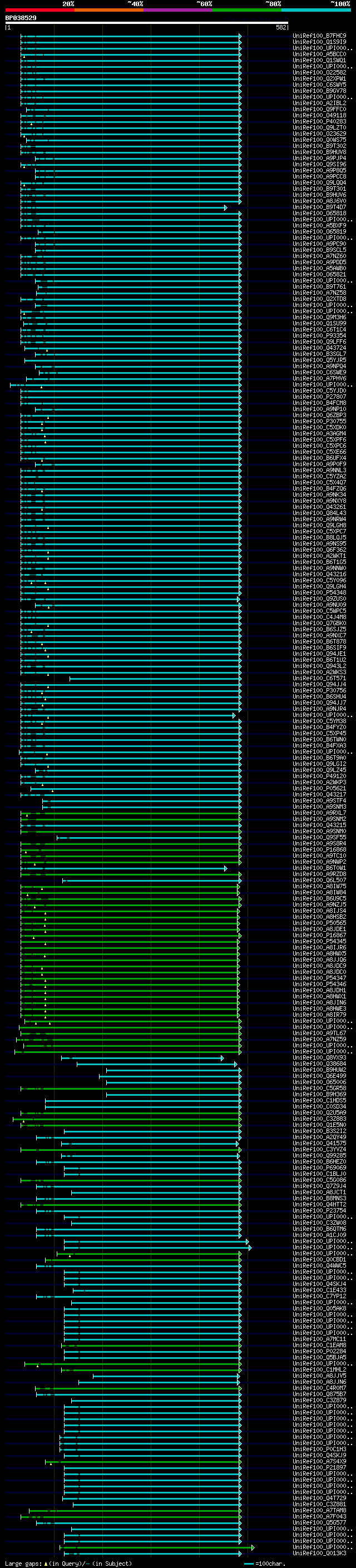The image size is (356, 1568).
Task: Select label UniRef100_B6UFX4
Action: (319, 458)
